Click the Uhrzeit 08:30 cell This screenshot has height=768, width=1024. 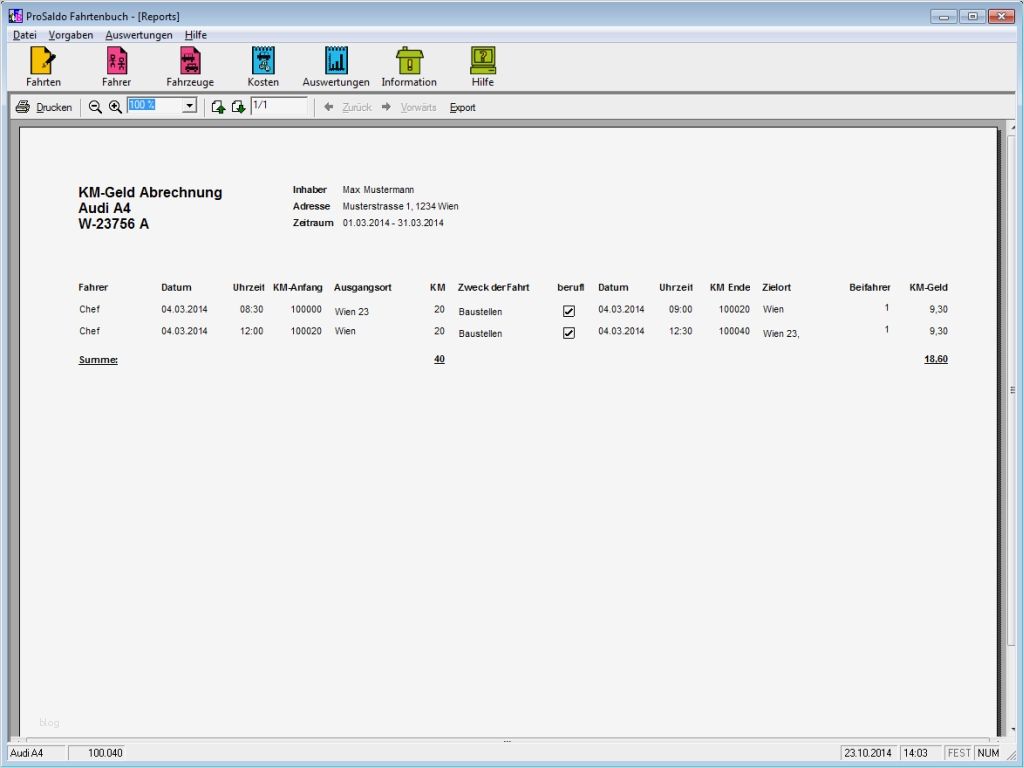coord(251,309)
